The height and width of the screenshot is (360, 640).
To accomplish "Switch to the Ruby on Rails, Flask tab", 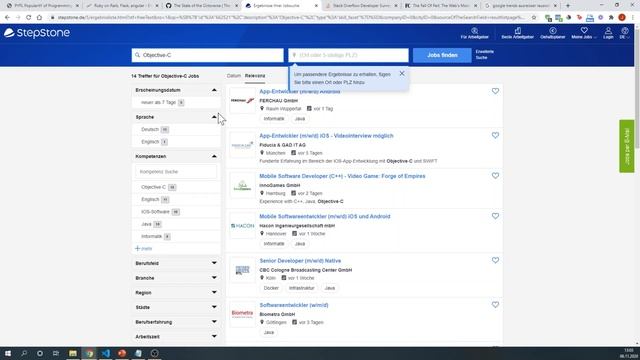I will coord(122,6).
